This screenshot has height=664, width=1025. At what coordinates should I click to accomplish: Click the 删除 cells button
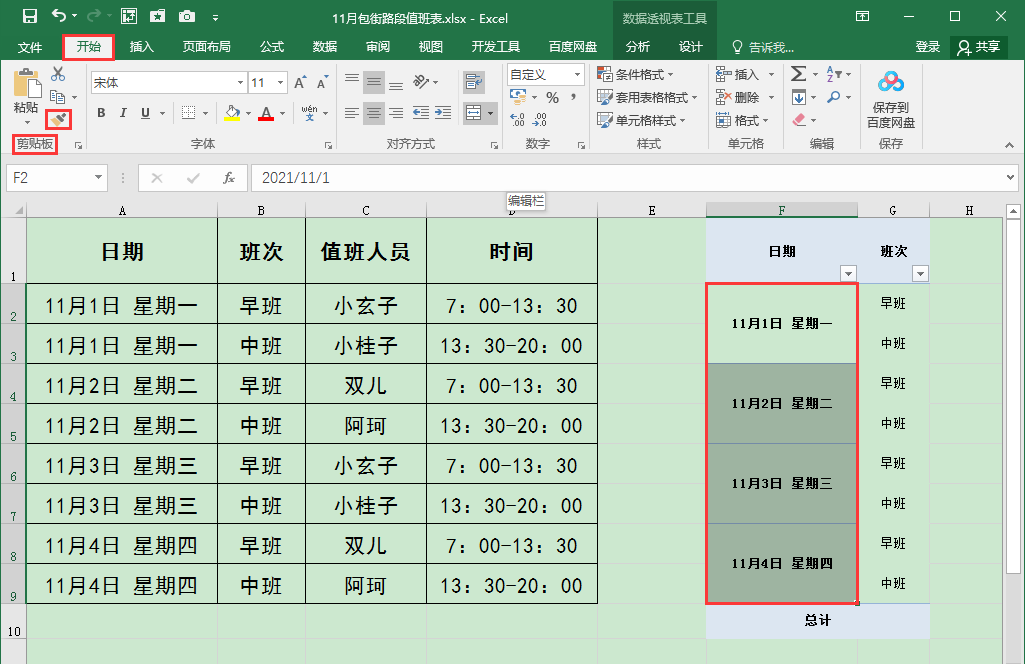point(745,97)
